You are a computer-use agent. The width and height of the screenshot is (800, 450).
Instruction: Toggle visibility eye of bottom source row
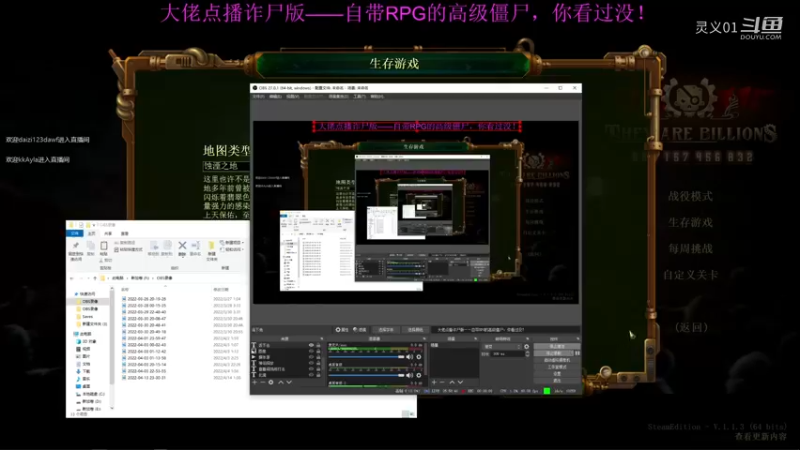[x=311, y=375]
